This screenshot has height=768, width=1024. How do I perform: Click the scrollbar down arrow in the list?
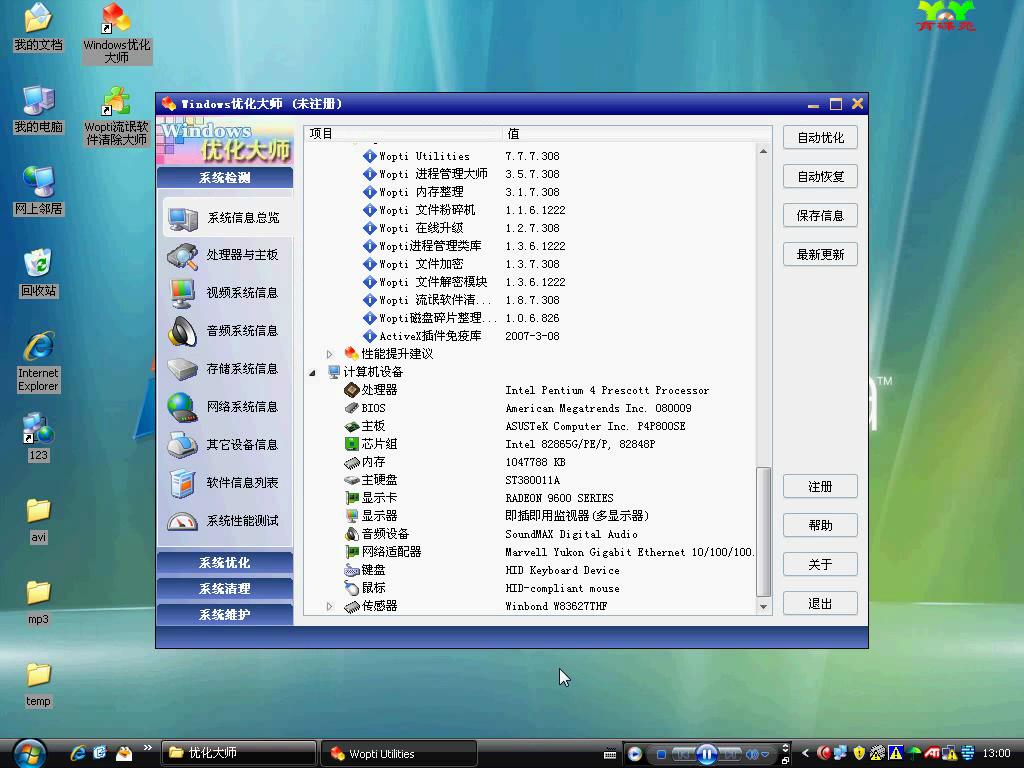coord(763,607)
